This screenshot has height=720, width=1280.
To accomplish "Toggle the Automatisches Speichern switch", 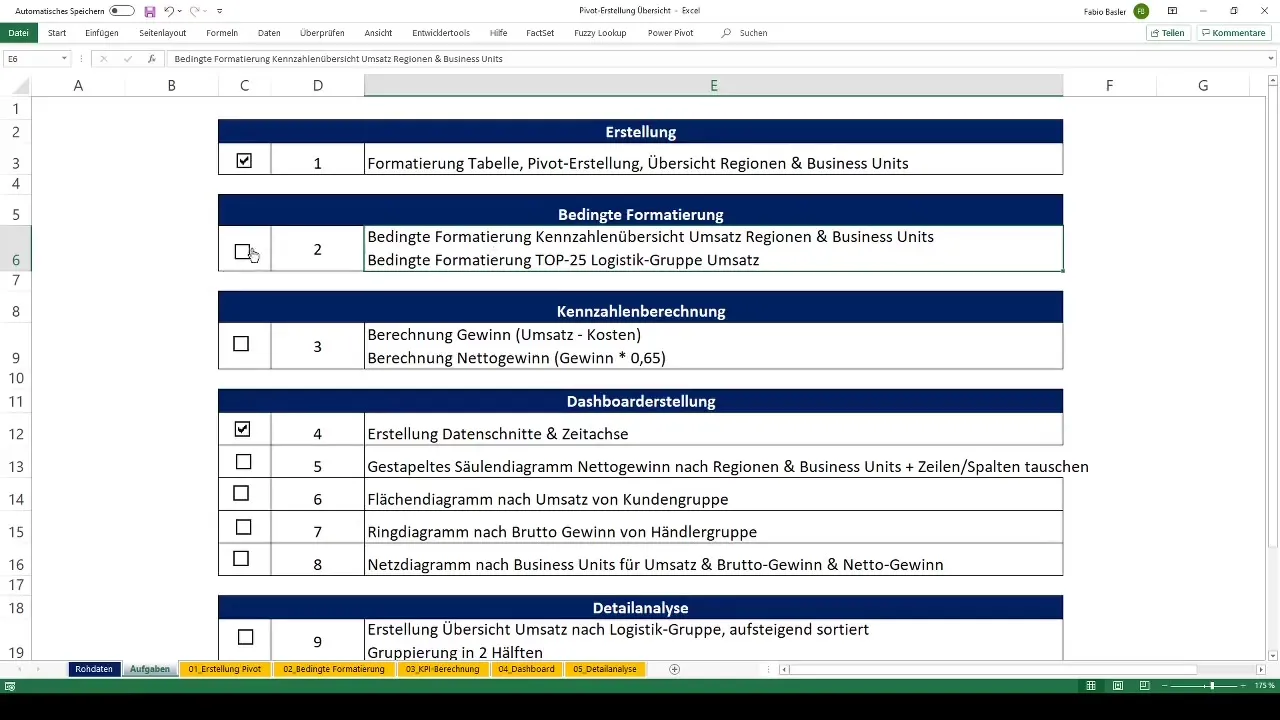I will pyautogui.click(x=122, y=11).
